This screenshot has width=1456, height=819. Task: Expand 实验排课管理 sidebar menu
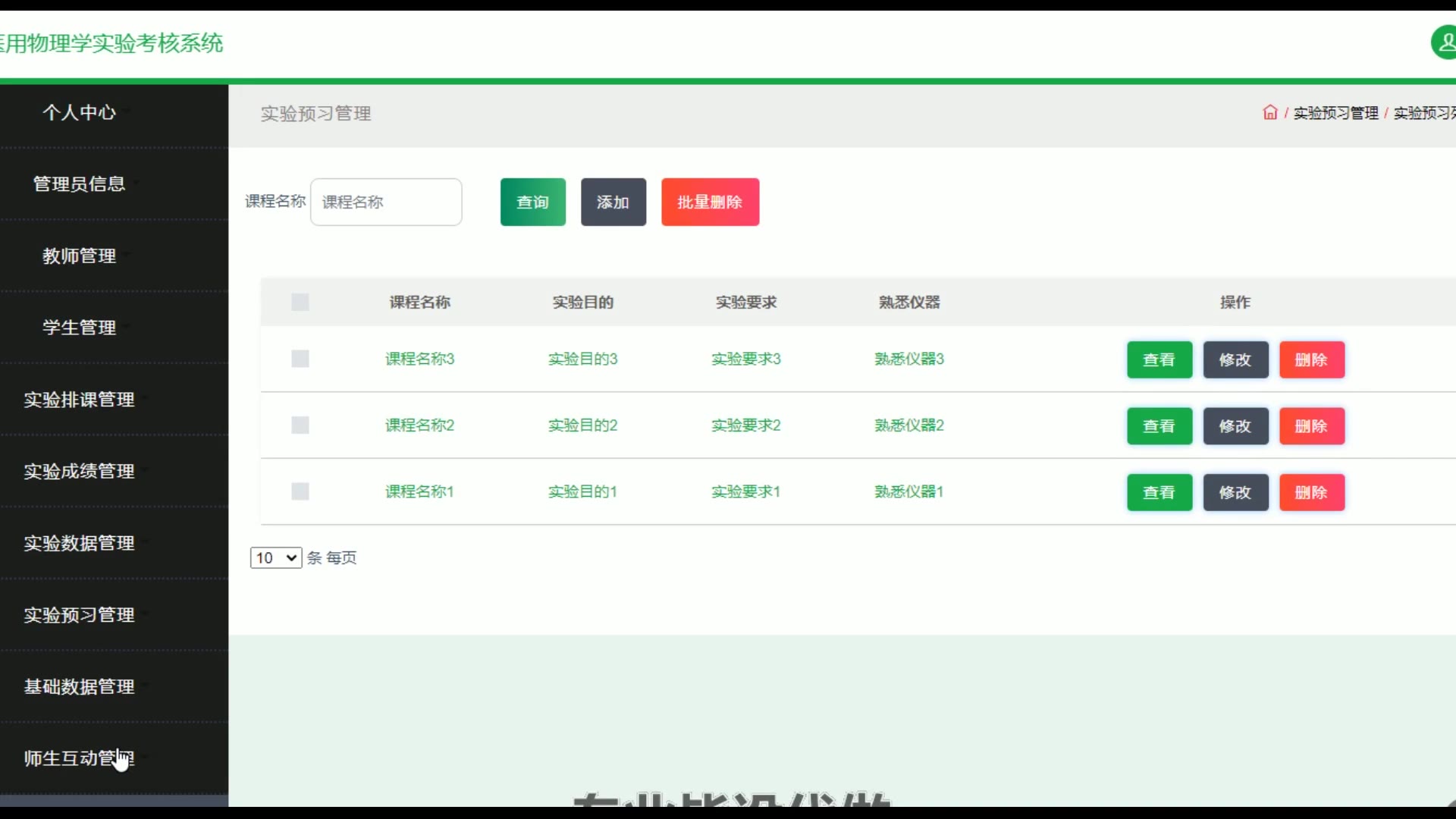pos(79,400)
